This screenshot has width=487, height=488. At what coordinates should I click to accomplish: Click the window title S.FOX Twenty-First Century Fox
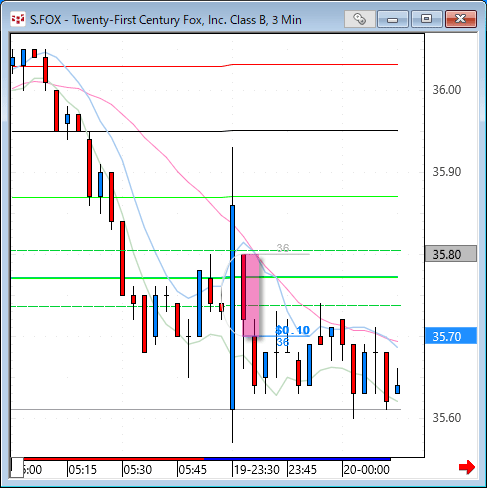[x=166, y=20]
